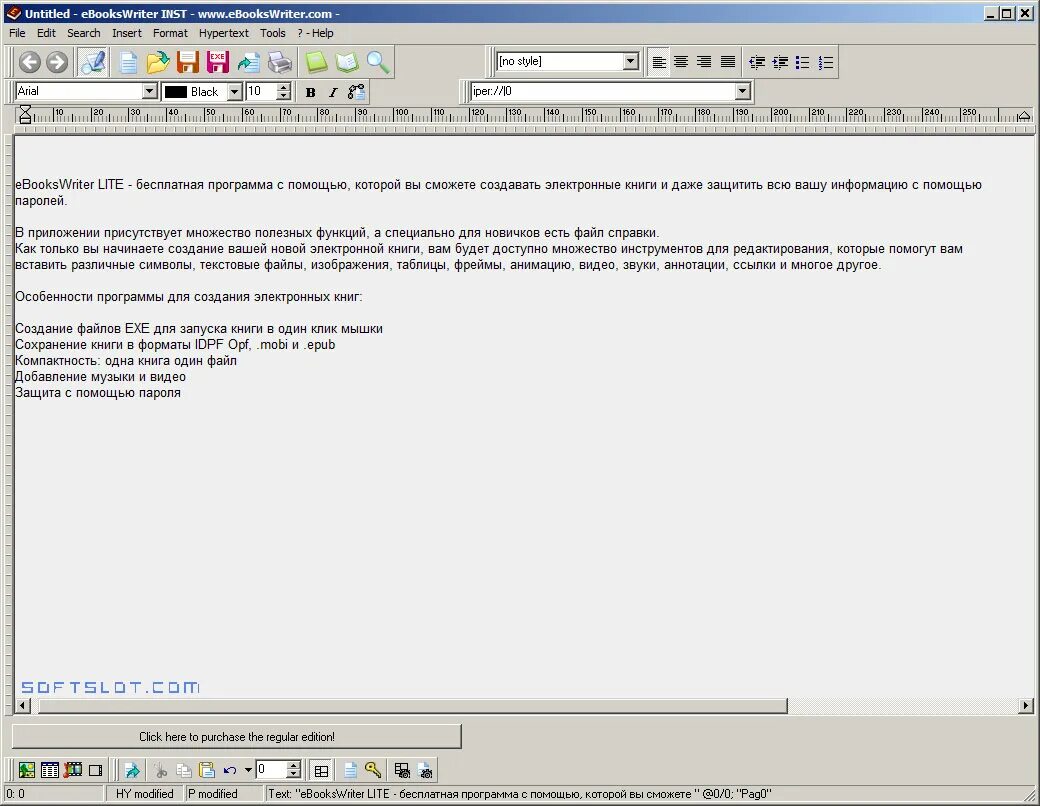
Task: Click the horizontal scrollbar thumb
Action: (413, 705)
